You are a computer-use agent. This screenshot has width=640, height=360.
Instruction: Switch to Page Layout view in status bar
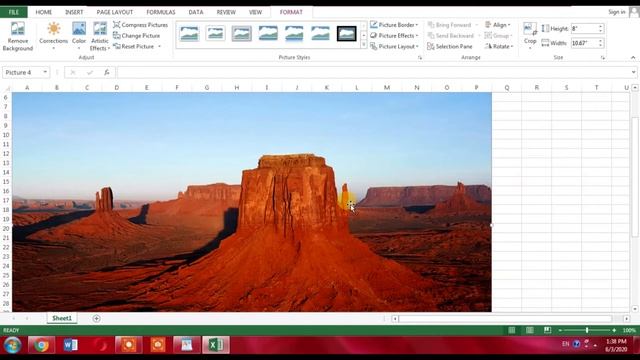[x=529, y=330]
